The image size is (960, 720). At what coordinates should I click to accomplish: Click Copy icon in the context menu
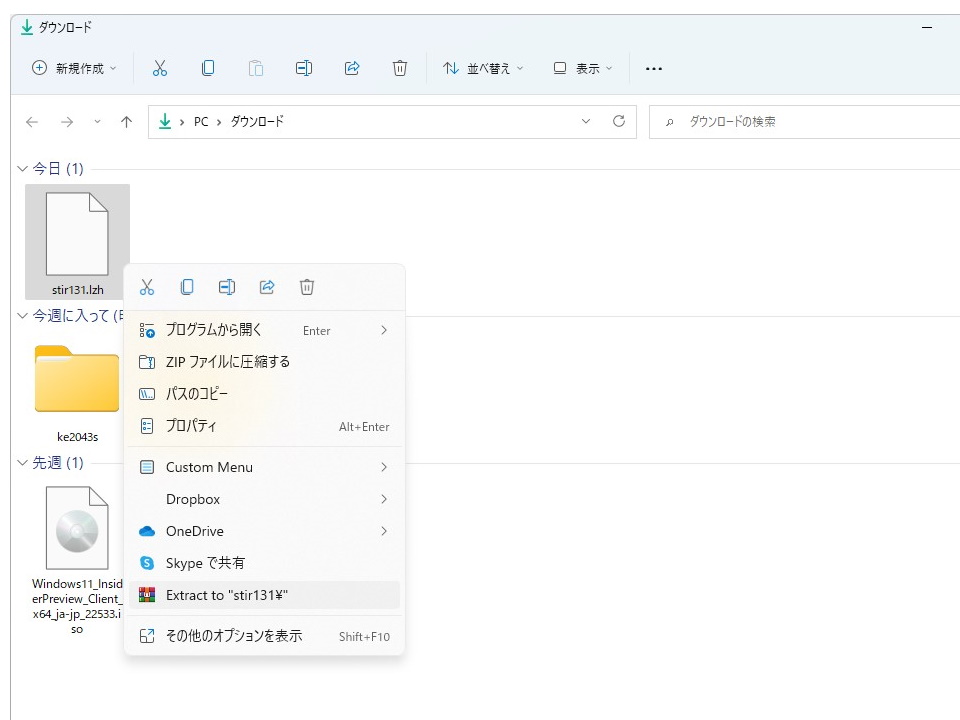coord(187,287)
